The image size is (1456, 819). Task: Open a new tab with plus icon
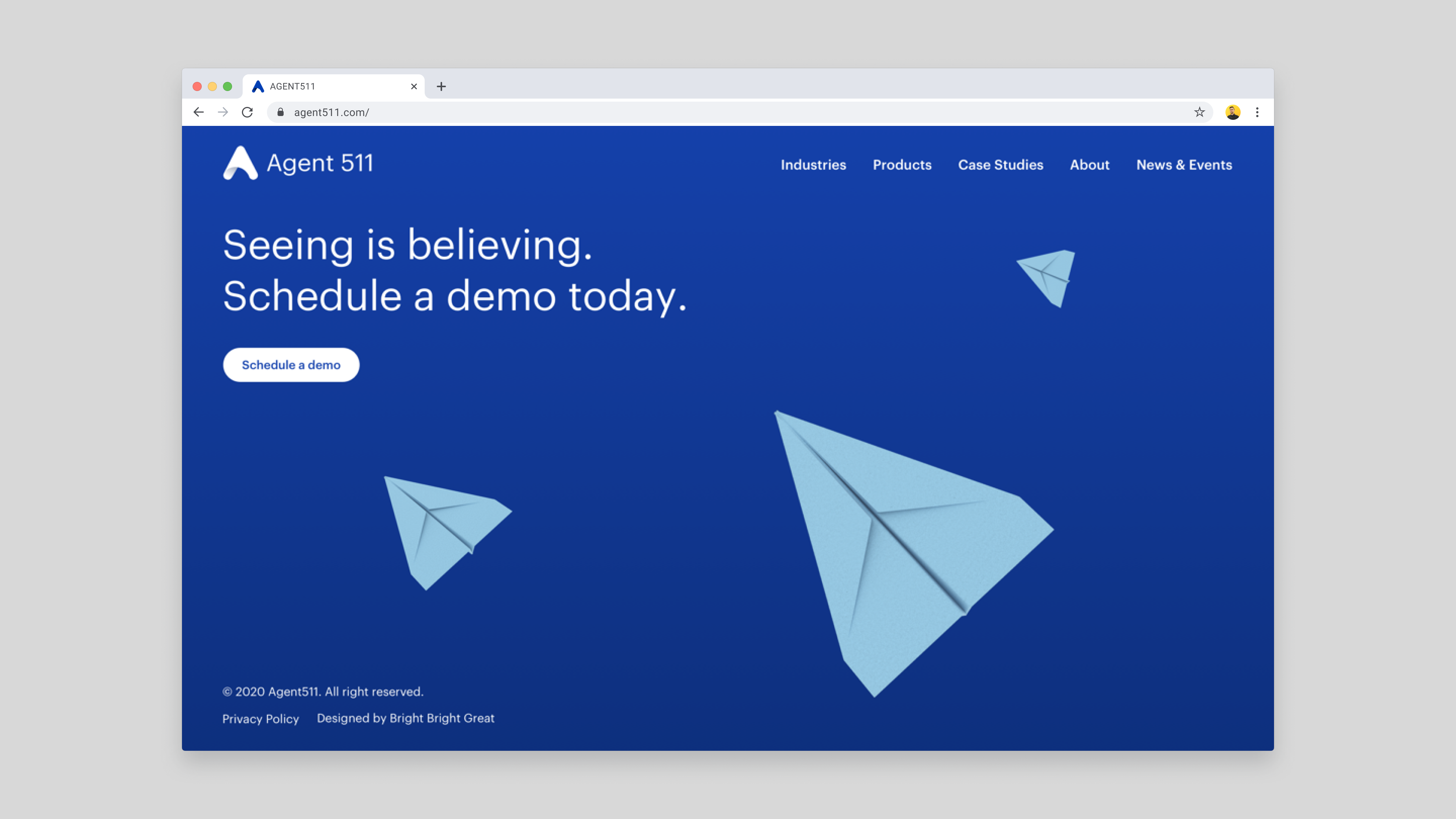[441, 86]
